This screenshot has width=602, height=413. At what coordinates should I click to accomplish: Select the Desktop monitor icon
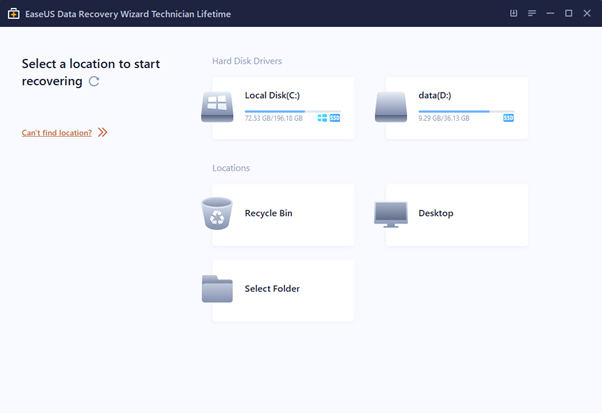pyautogui.click(x=391, y=214)
